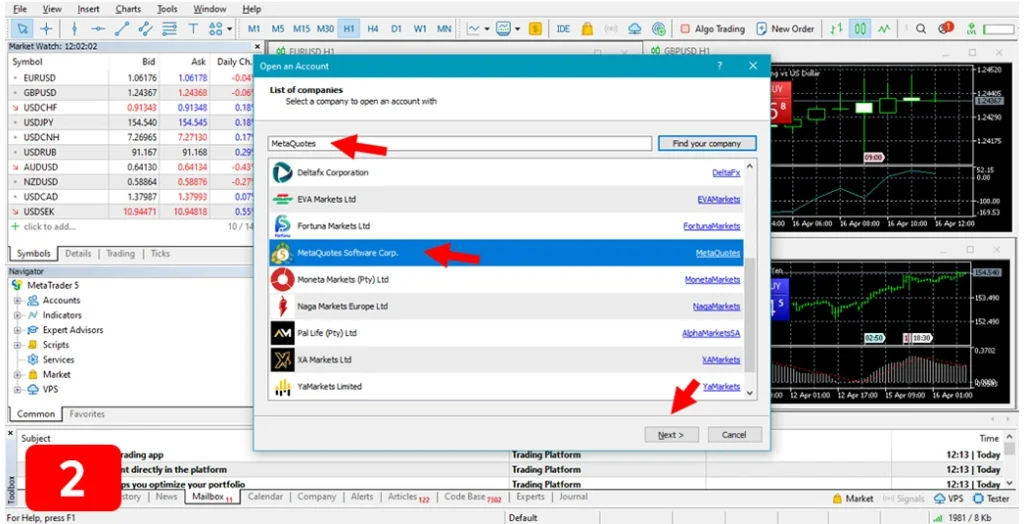1024x524 pixels.
Task: Activate the crosshair tool
Action: 46,29
